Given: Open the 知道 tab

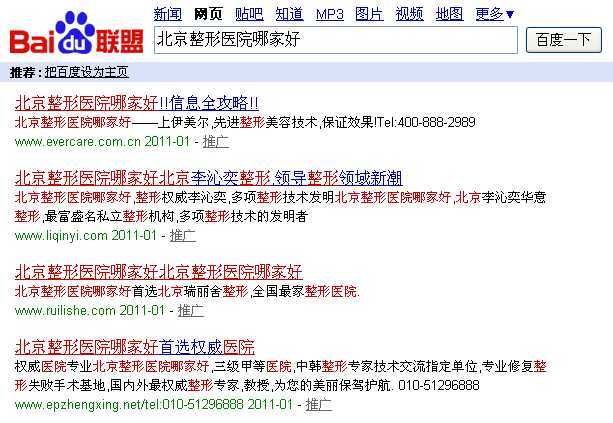Looking at the screenshot, I should [289, 14].
